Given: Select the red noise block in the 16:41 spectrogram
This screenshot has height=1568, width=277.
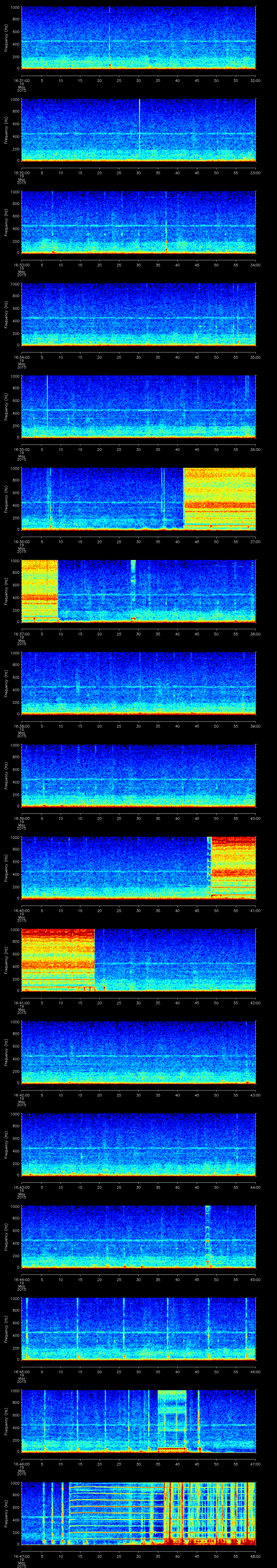Looking at the screenshot, I should [x=58, y=960].
